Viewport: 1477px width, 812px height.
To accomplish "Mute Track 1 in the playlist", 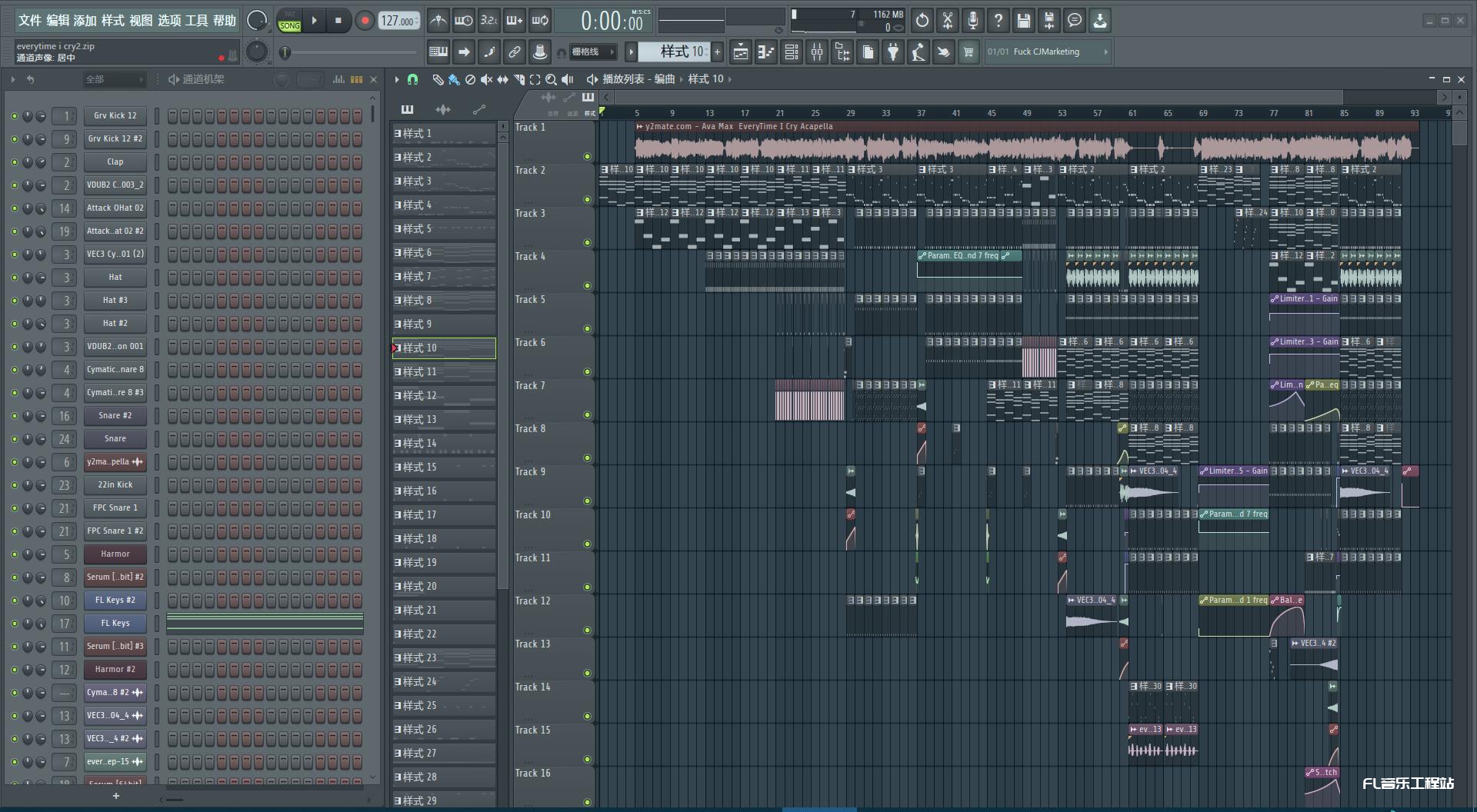I will (x=587, y=156).
